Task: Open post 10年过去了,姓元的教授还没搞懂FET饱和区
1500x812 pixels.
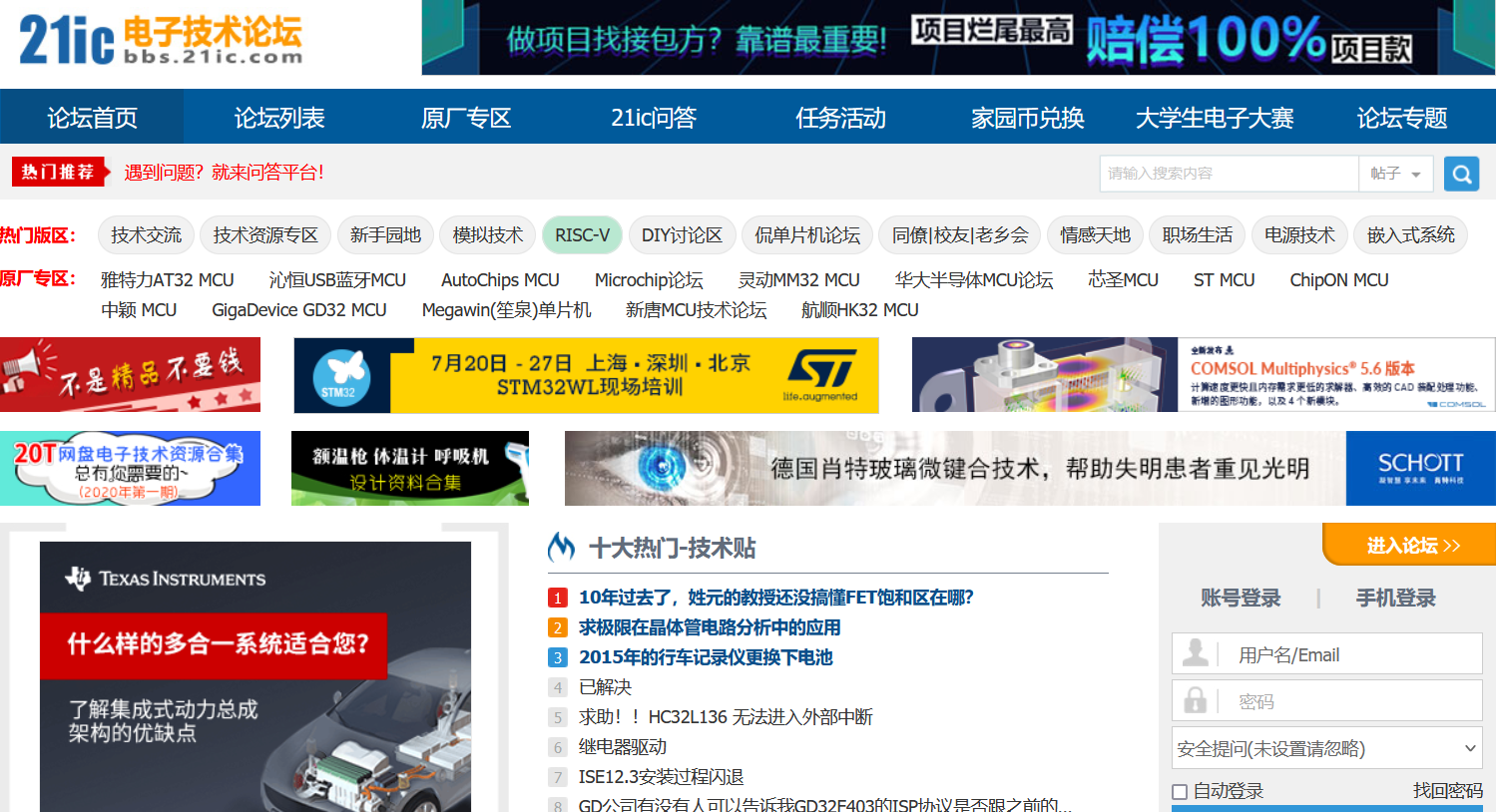Action: click(776, 598)
